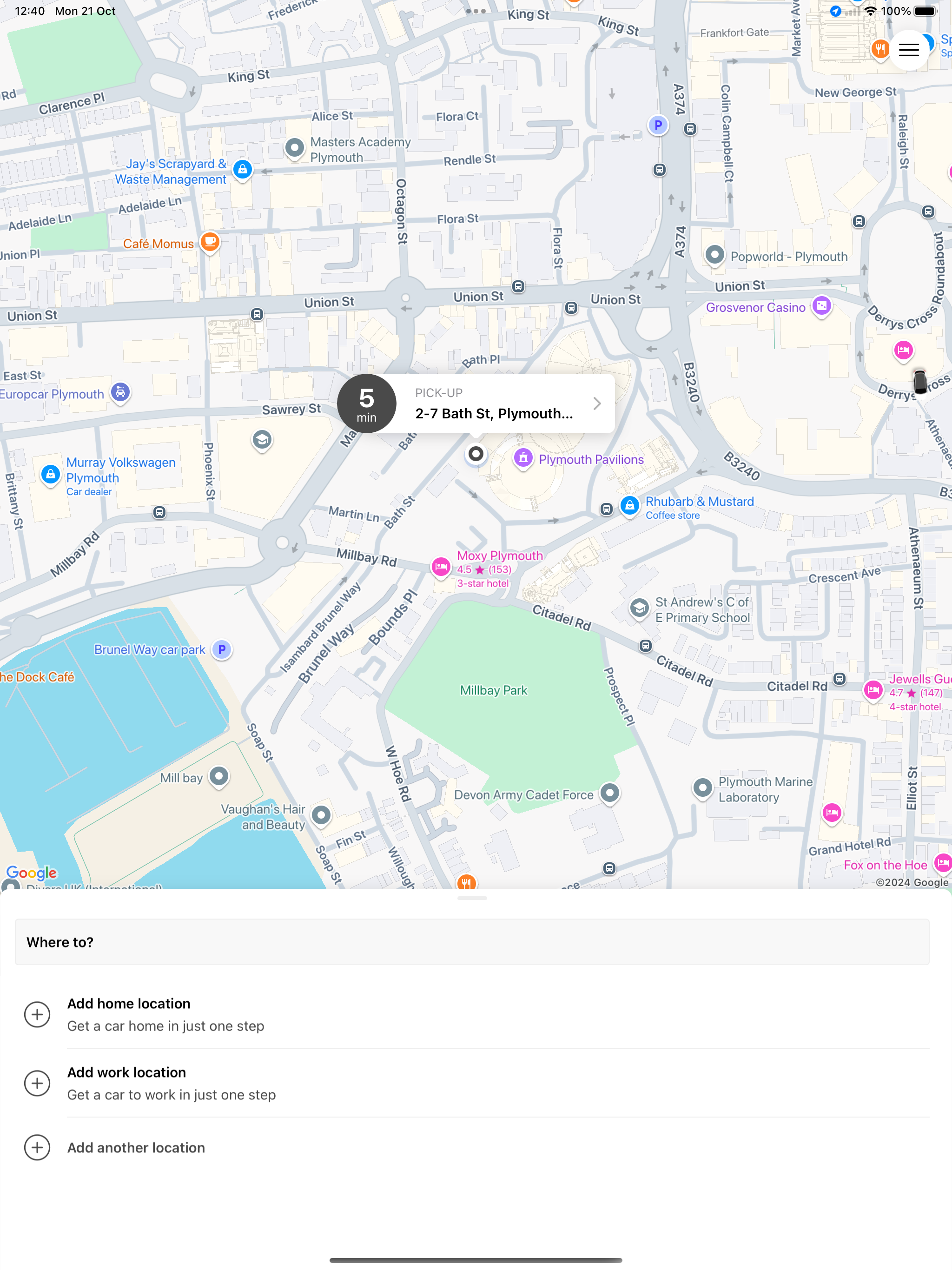Select the pick-up location marker dot
Screen dimensions: 952x1270
tap(476, 454)
